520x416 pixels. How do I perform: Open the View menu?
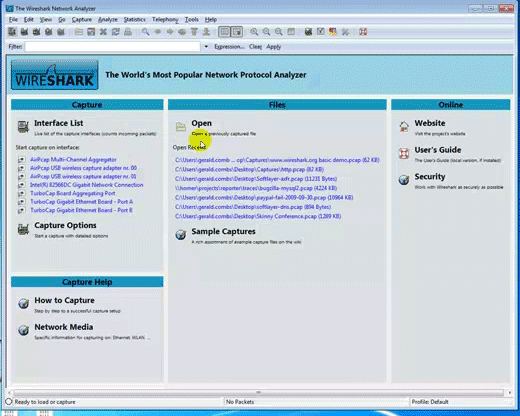(46, 19)
